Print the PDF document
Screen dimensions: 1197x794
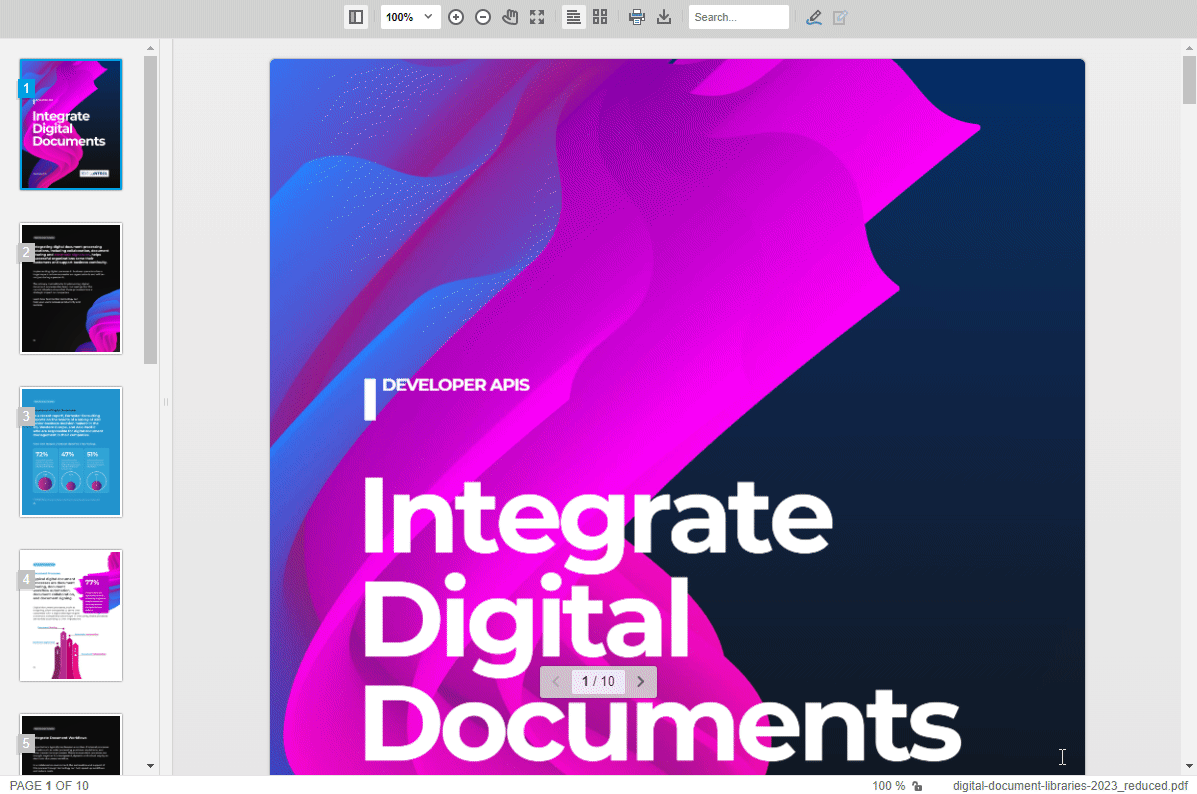coord(637,17)
